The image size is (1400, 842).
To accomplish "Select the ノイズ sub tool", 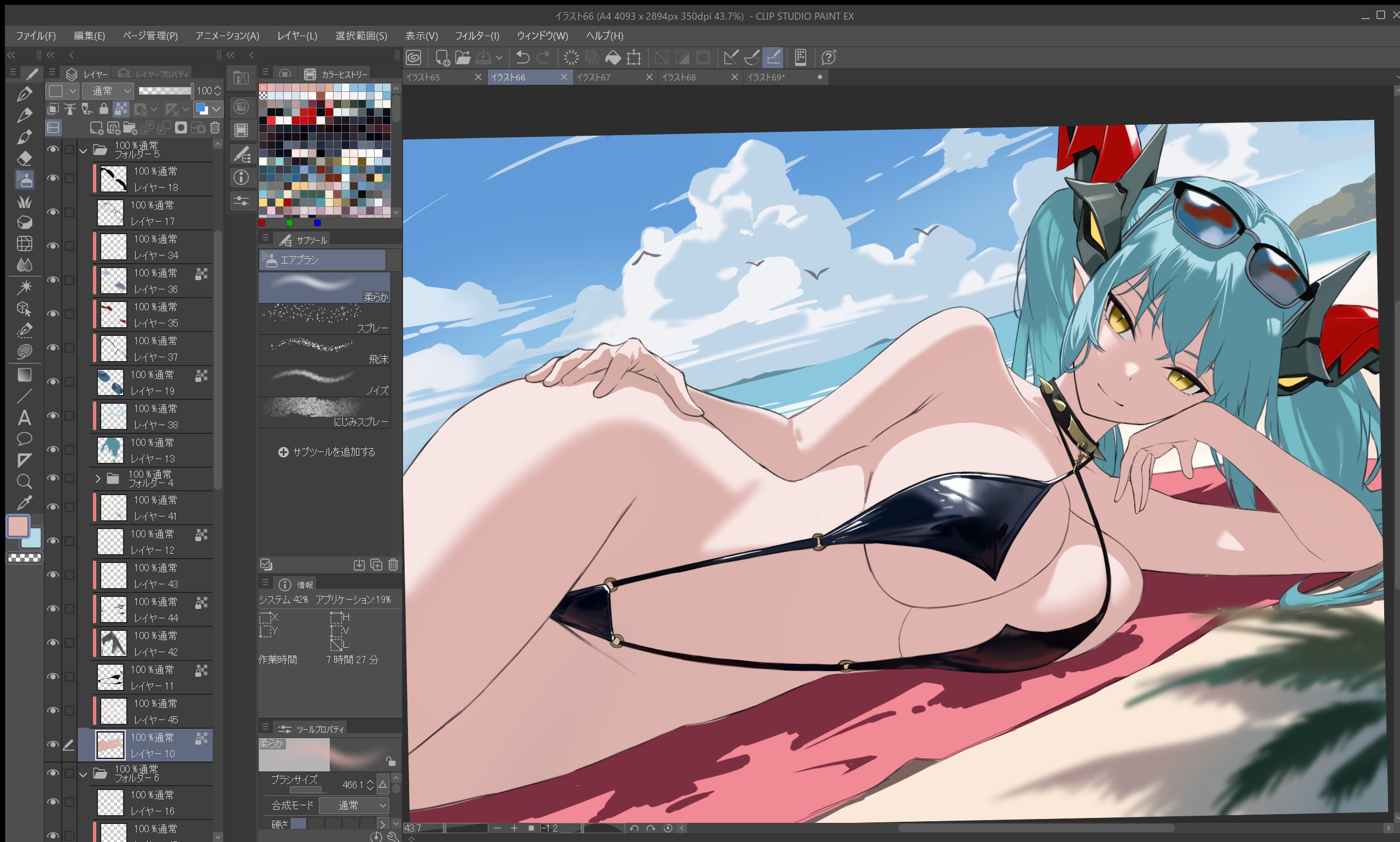I will pyautogui.click(x=324, y=381).
